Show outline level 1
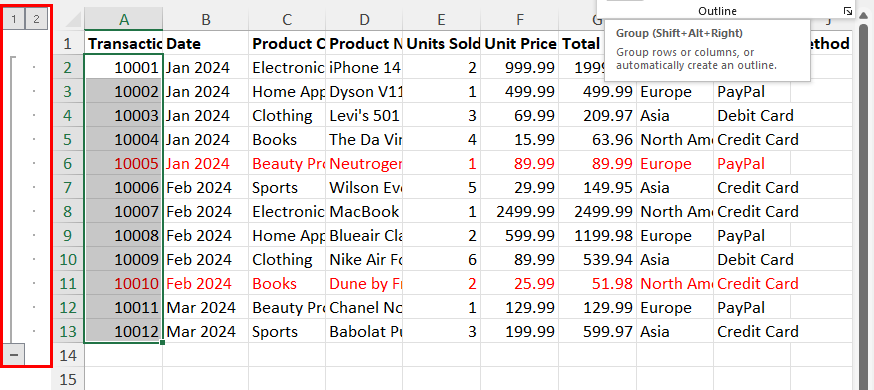Image resolution: width=874 pixels, height=390 pixels. pos(14,20)
